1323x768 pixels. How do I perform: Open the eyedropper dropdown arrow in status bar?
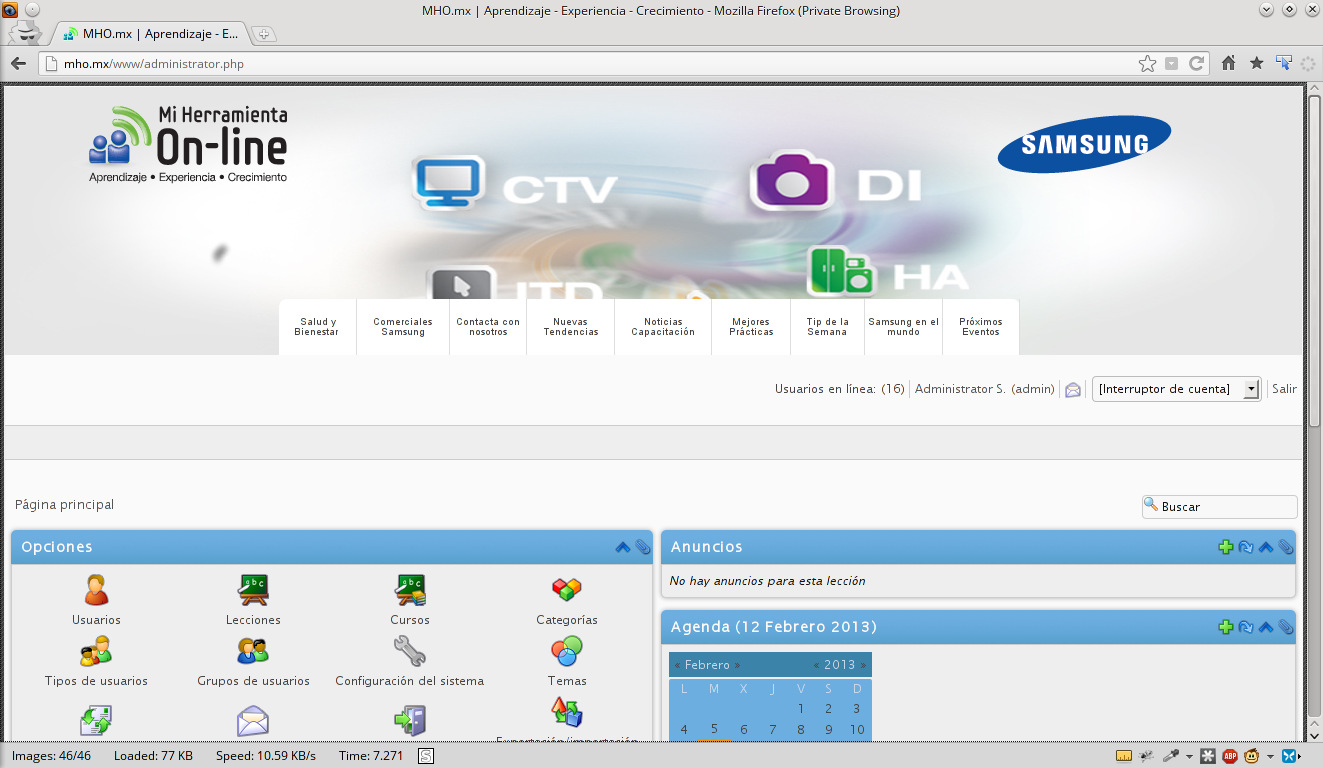coord(1189,756)
